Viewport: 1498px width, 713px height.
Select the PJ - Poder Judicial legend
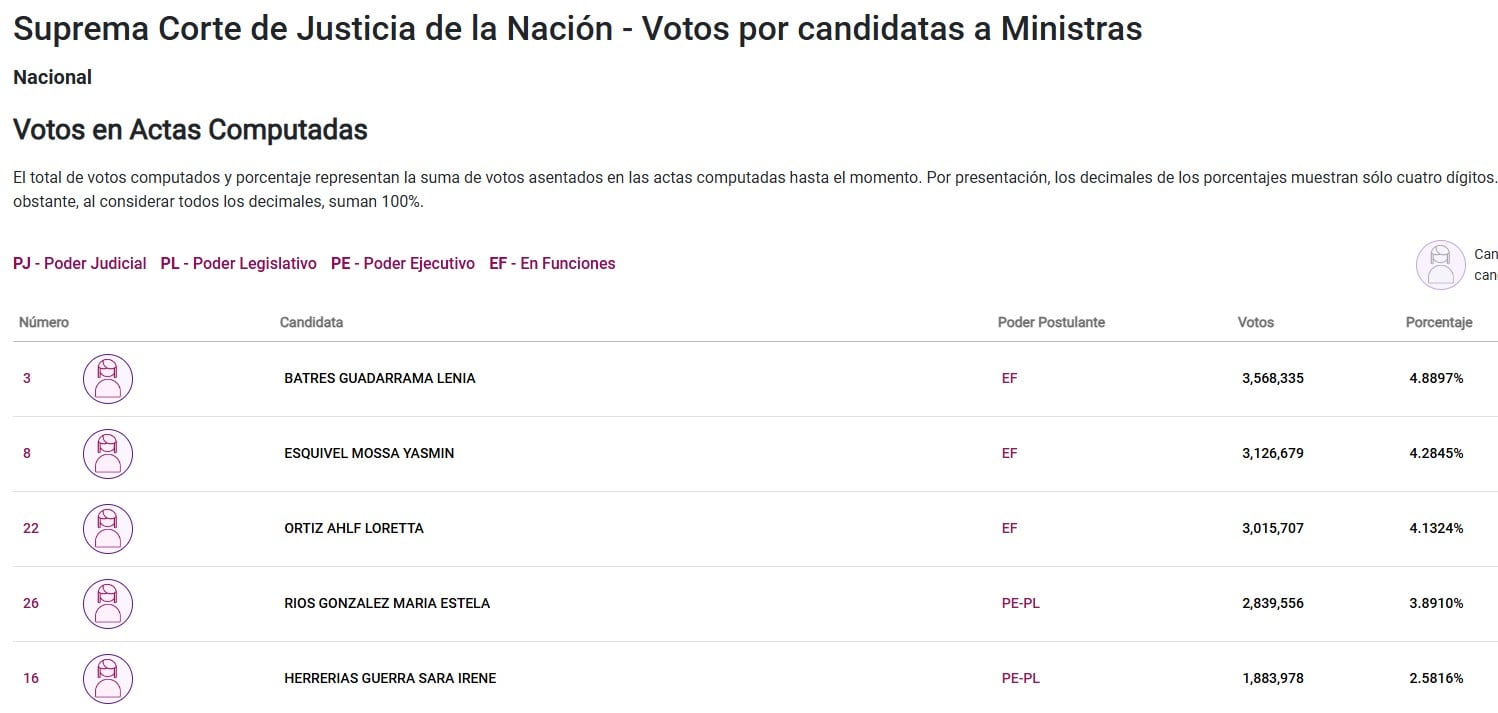(80, 264)
